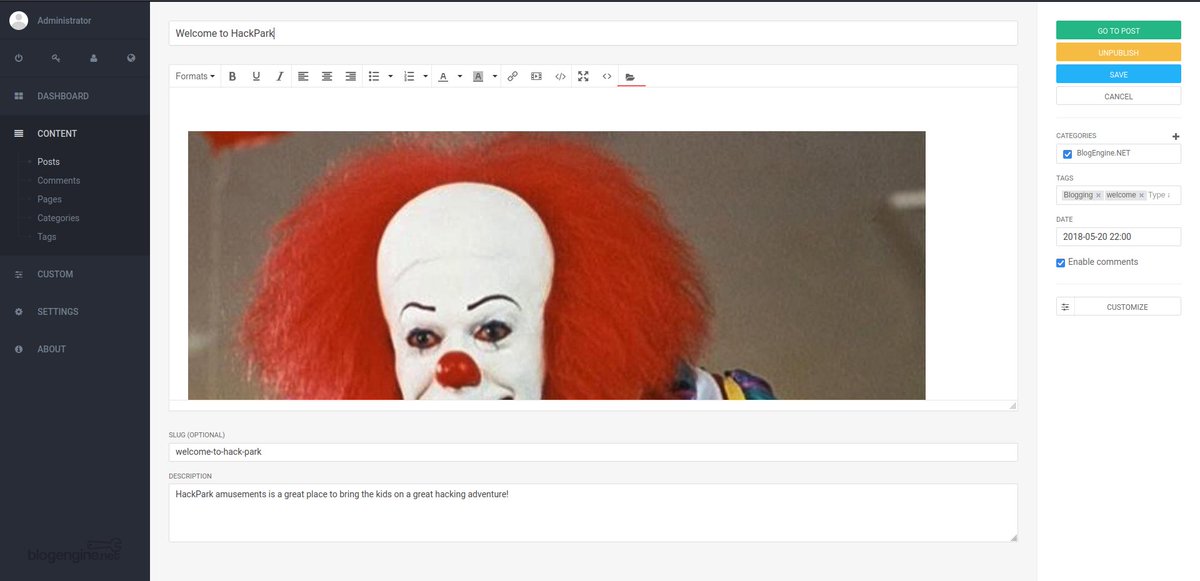Click the plus icon to add category

pyautogui.click(x=1176, y=136)
